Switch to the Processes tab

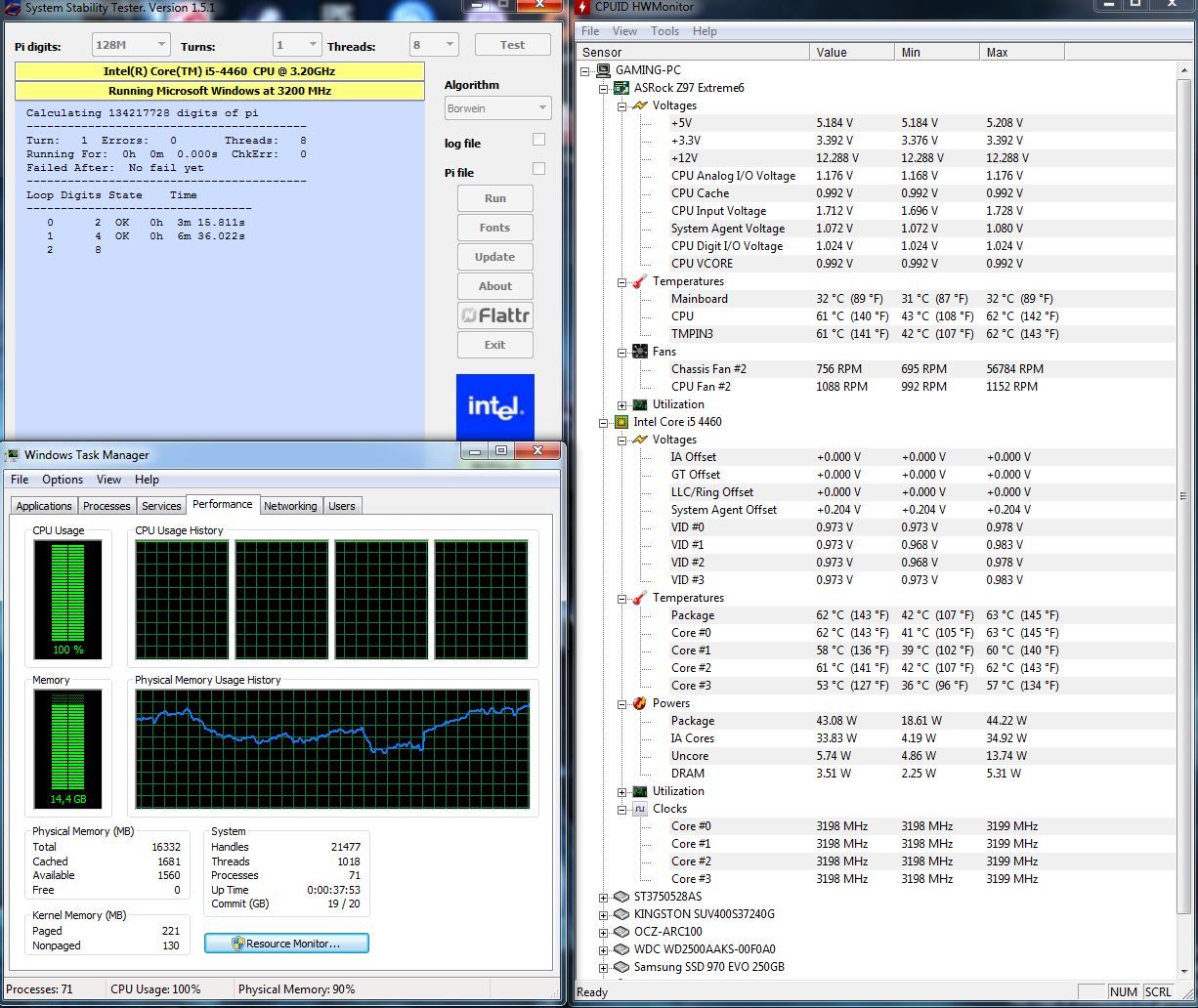[107, 506]
